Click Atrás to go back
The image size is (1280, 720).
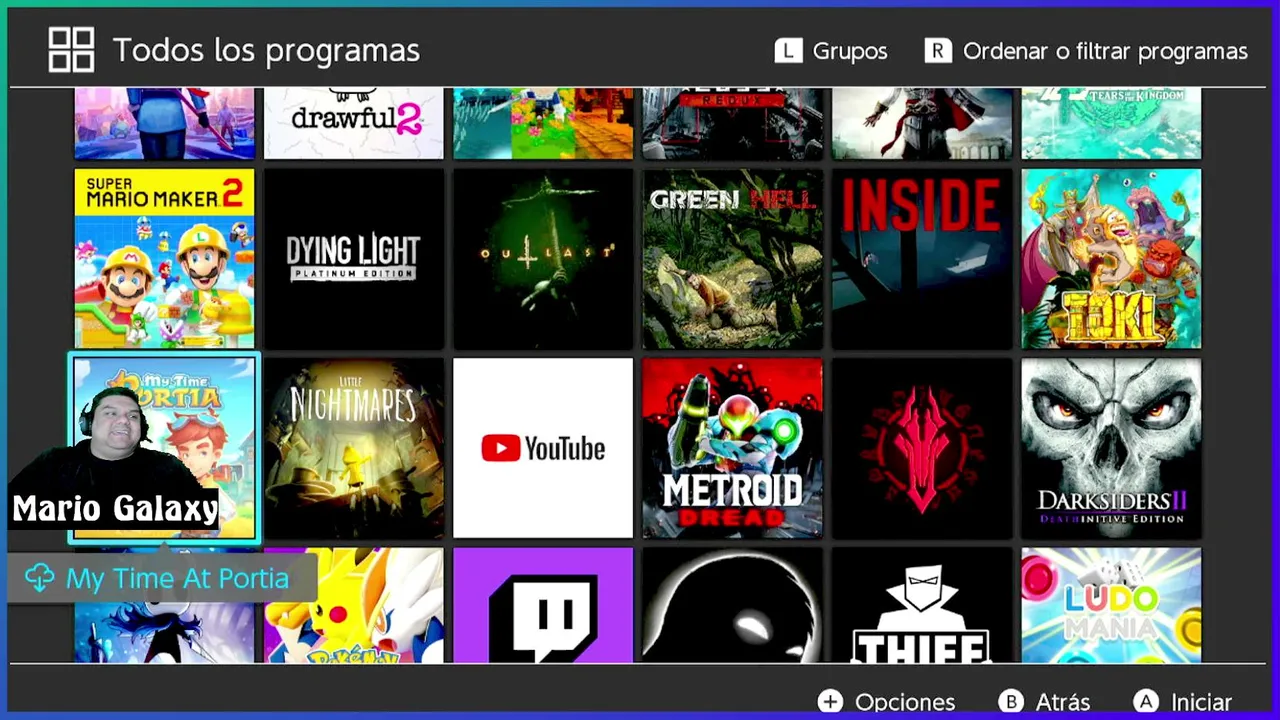(1062, 702)
